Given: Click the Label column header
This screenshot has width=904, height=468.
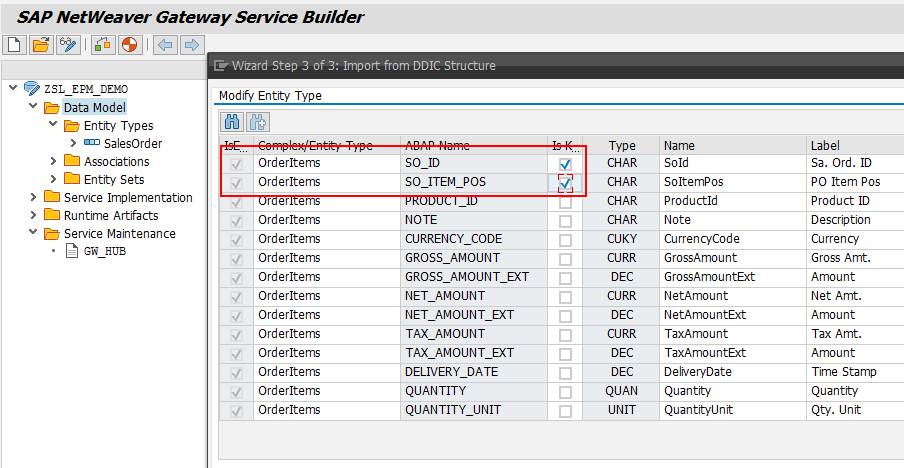Looking at the screenshot, I should (x=855, y=146).
